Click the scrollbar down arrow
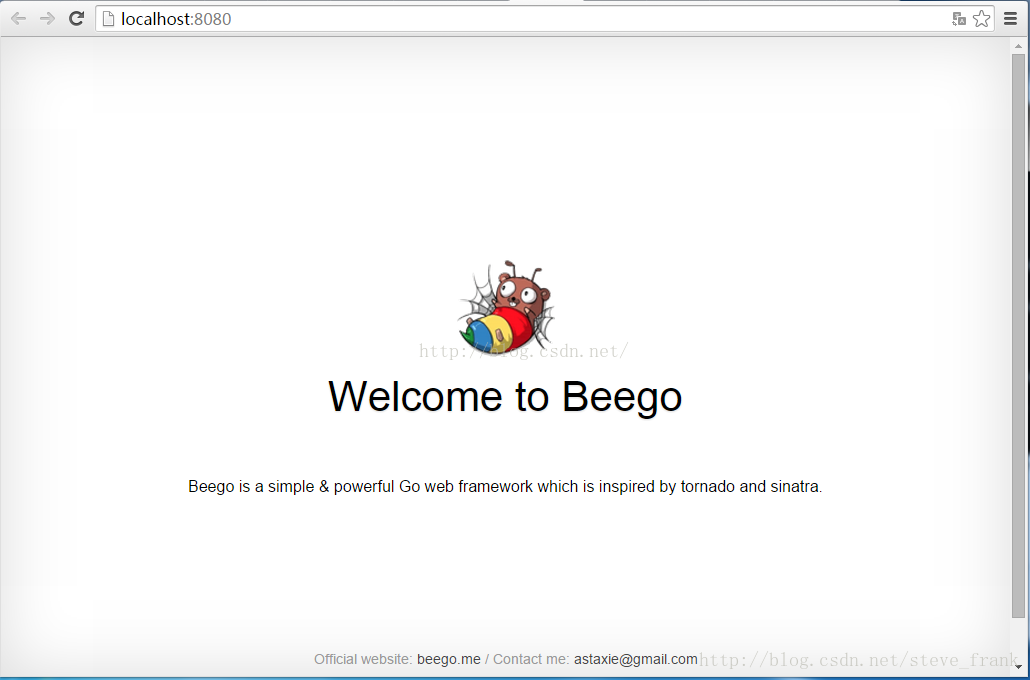Viewport: 1030px width, 680px height. (x=1018, y=667)
